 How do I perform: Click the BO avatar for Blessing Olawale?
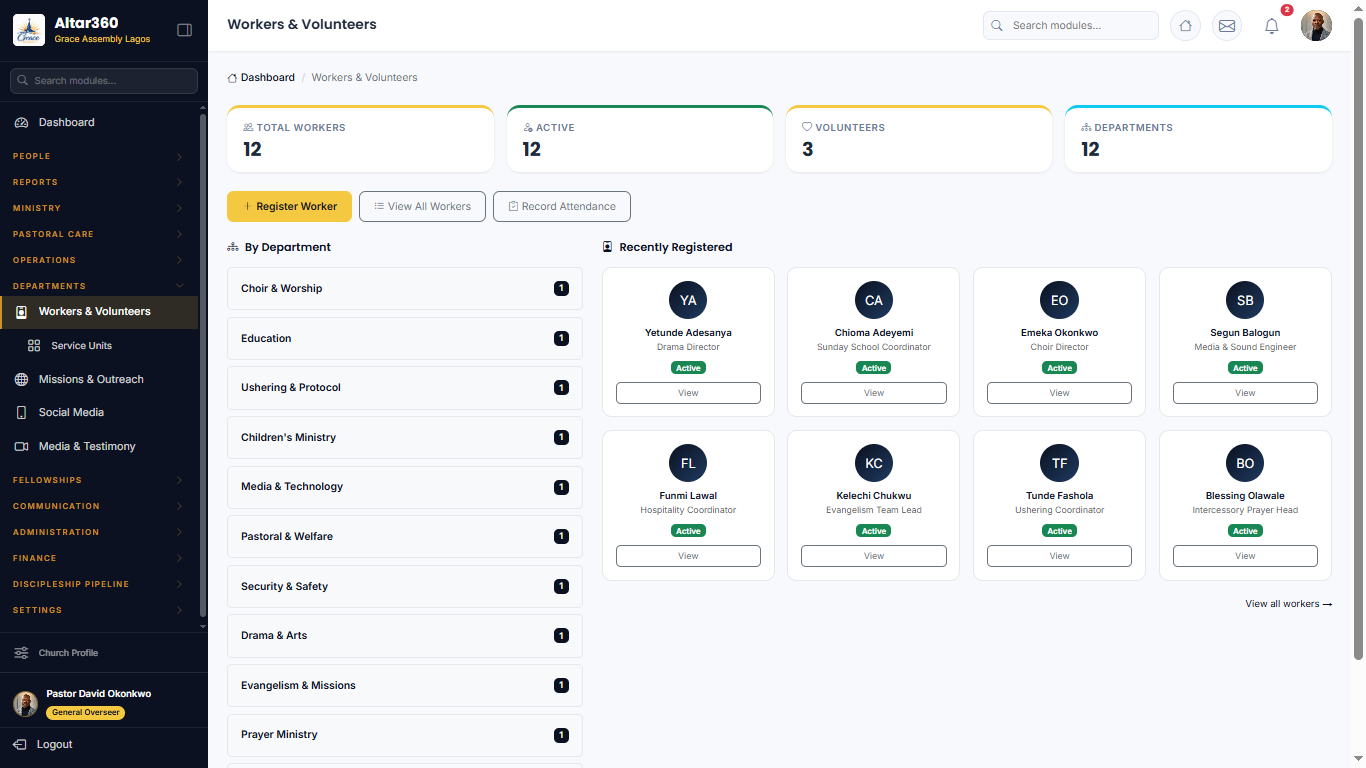tap(1245, 463)
